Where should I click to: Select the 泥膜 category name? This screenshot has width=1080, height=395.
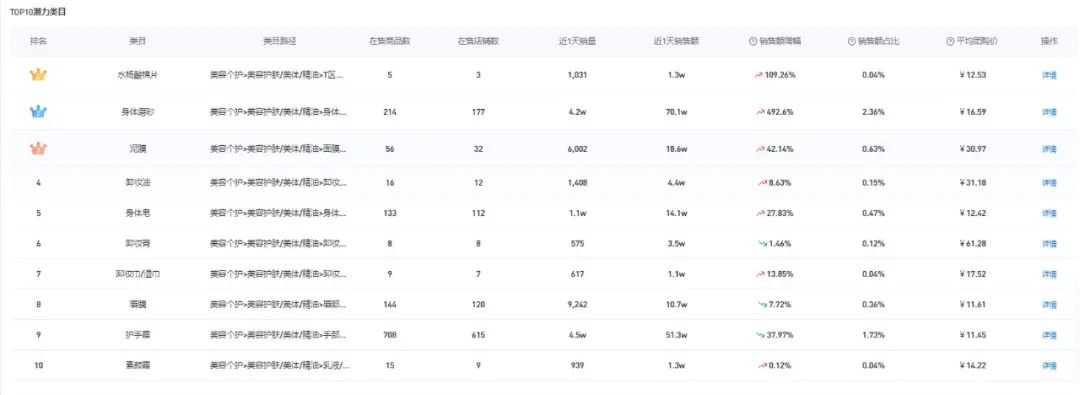pyautogui.click(x=137, y=148)
